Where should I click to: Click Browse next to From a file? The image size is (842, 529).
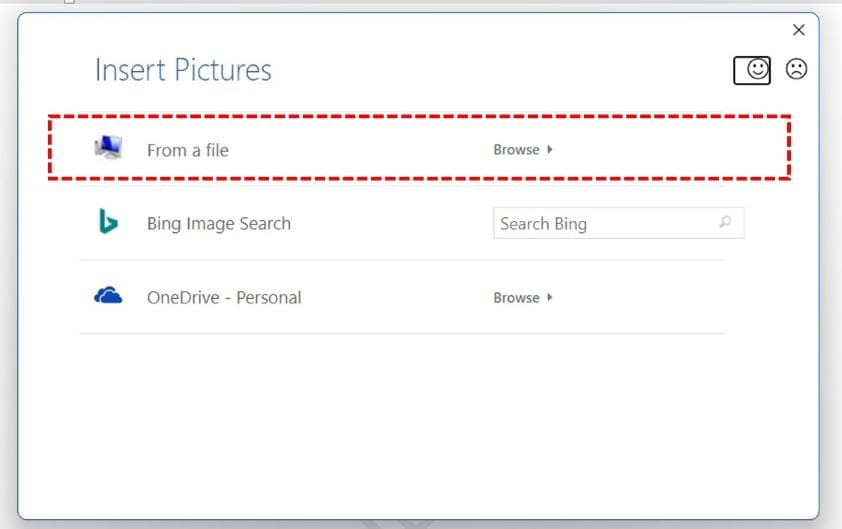click(x=516, y=150)
